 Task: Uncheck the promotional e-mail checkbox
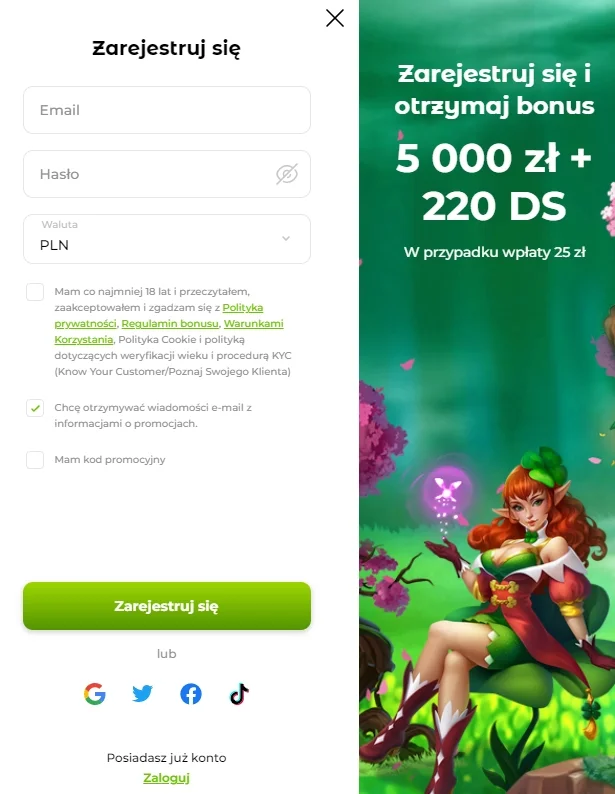(x=35, y=408)
